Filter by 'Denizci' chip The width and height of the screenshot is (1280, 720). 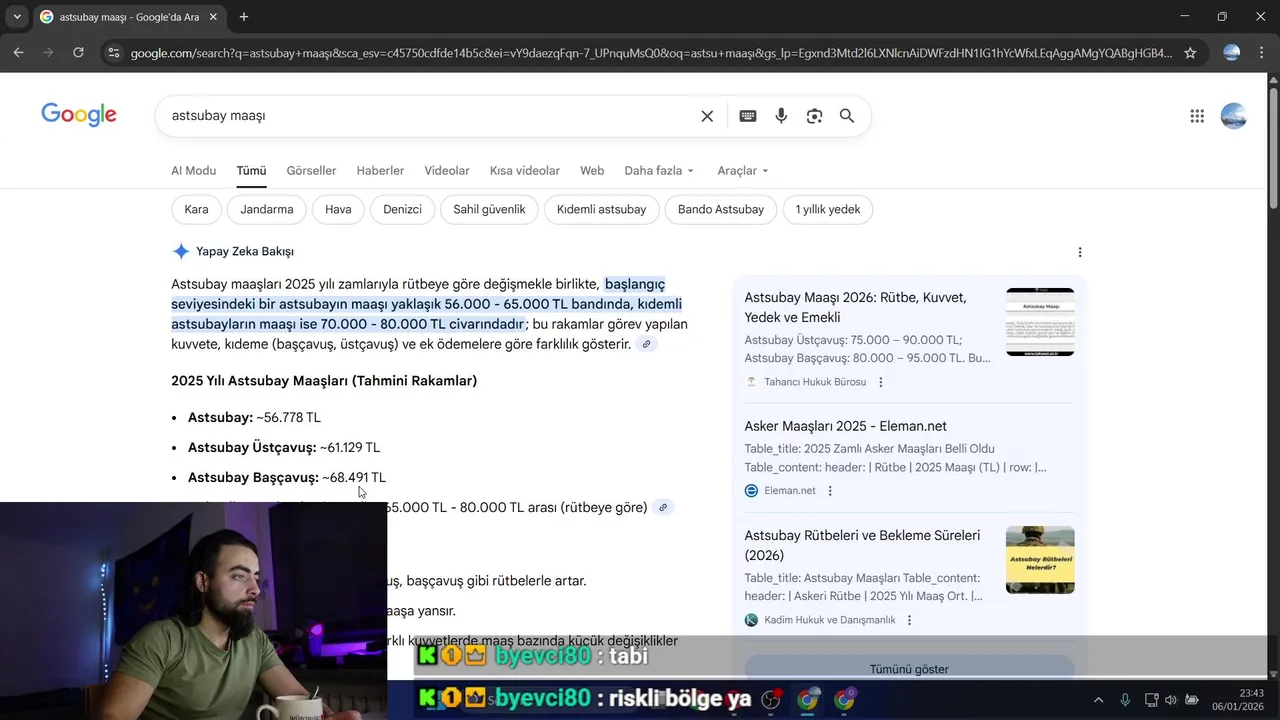coord(402,210)
